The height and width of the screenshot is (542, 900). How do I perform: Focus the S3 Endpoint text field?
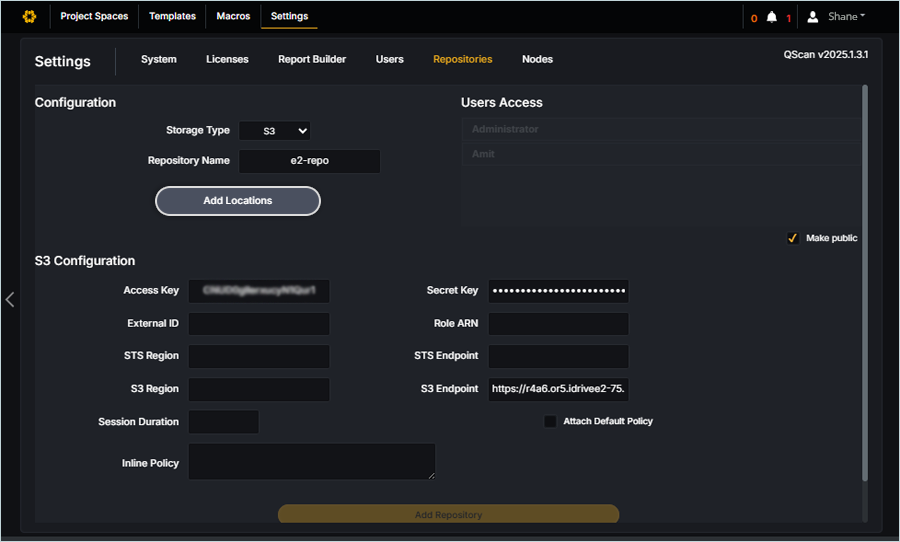pos(558,389)
